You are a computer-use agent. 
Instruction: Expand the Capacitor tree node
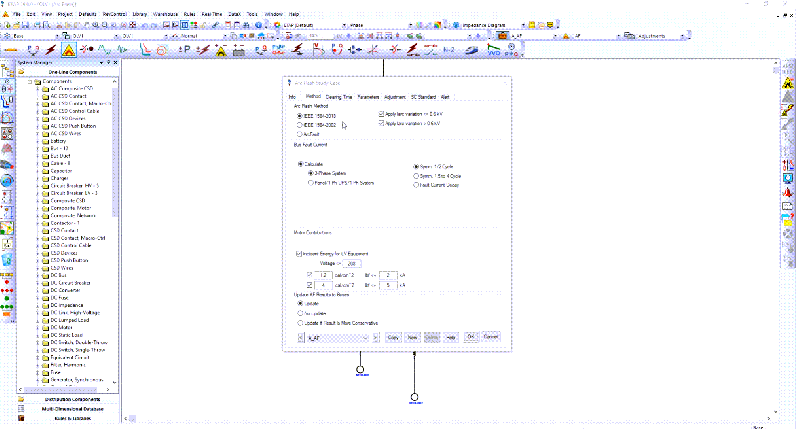coord(37,170)
